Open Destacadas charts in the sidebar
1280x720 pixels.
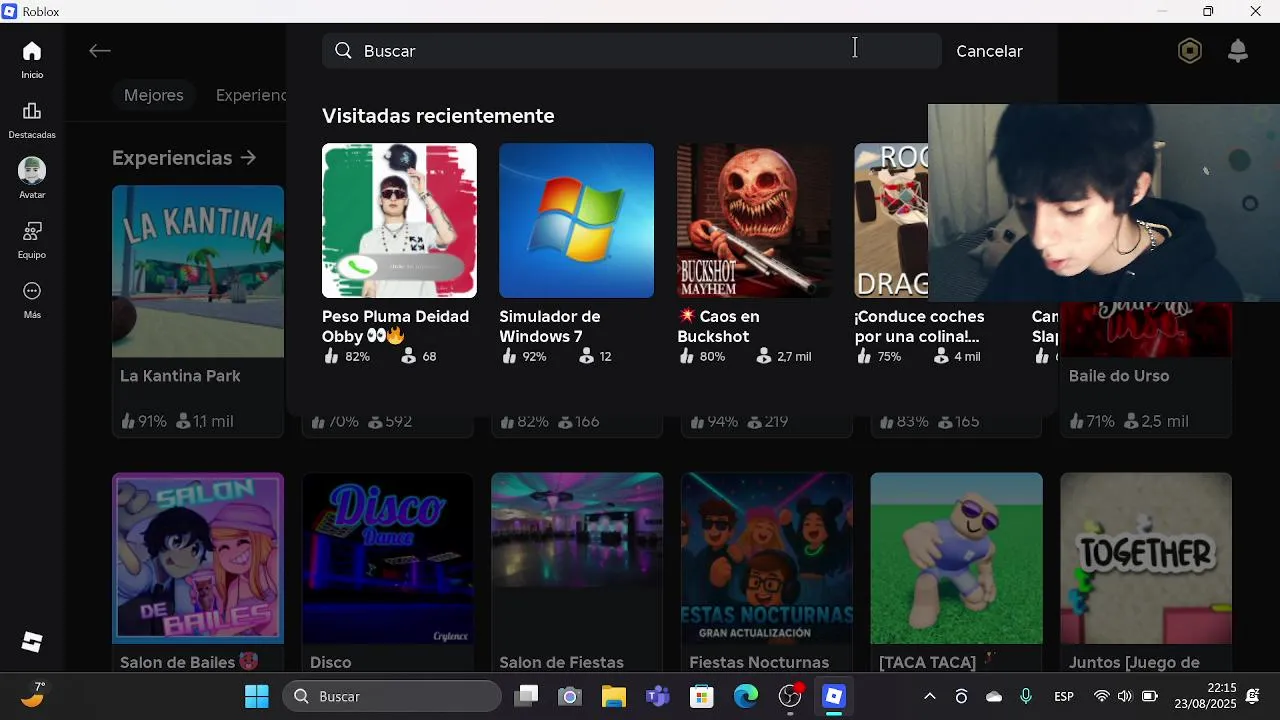pos(32,119)
